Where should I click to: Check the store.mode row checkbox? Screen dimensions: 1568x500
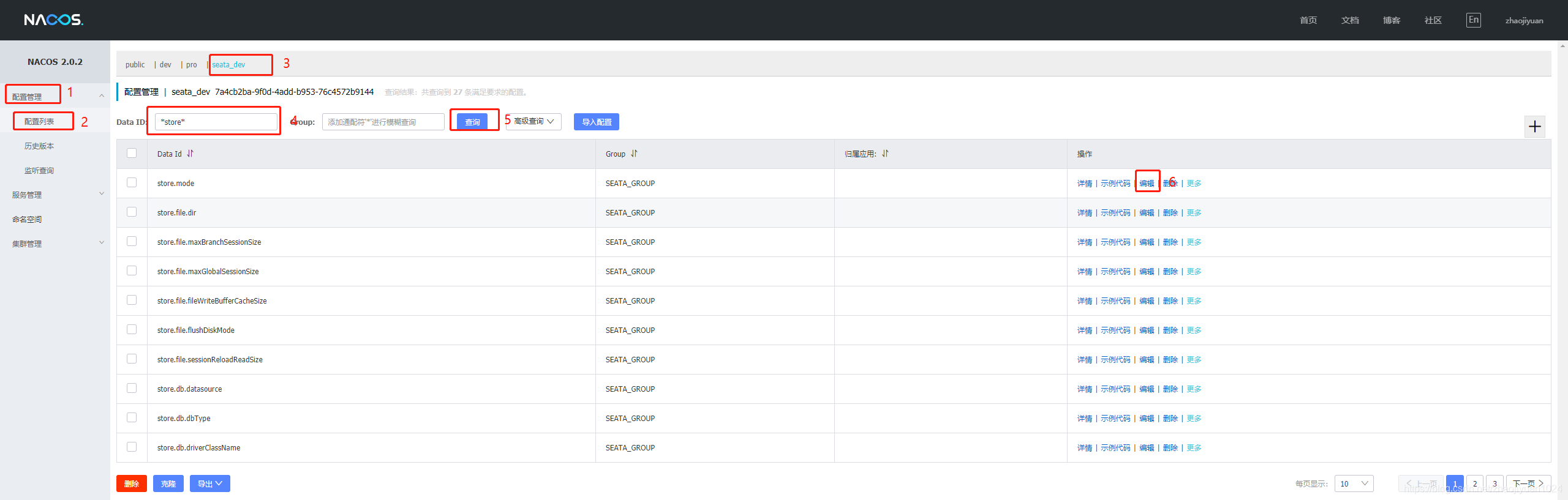click(x=132, y=182)
